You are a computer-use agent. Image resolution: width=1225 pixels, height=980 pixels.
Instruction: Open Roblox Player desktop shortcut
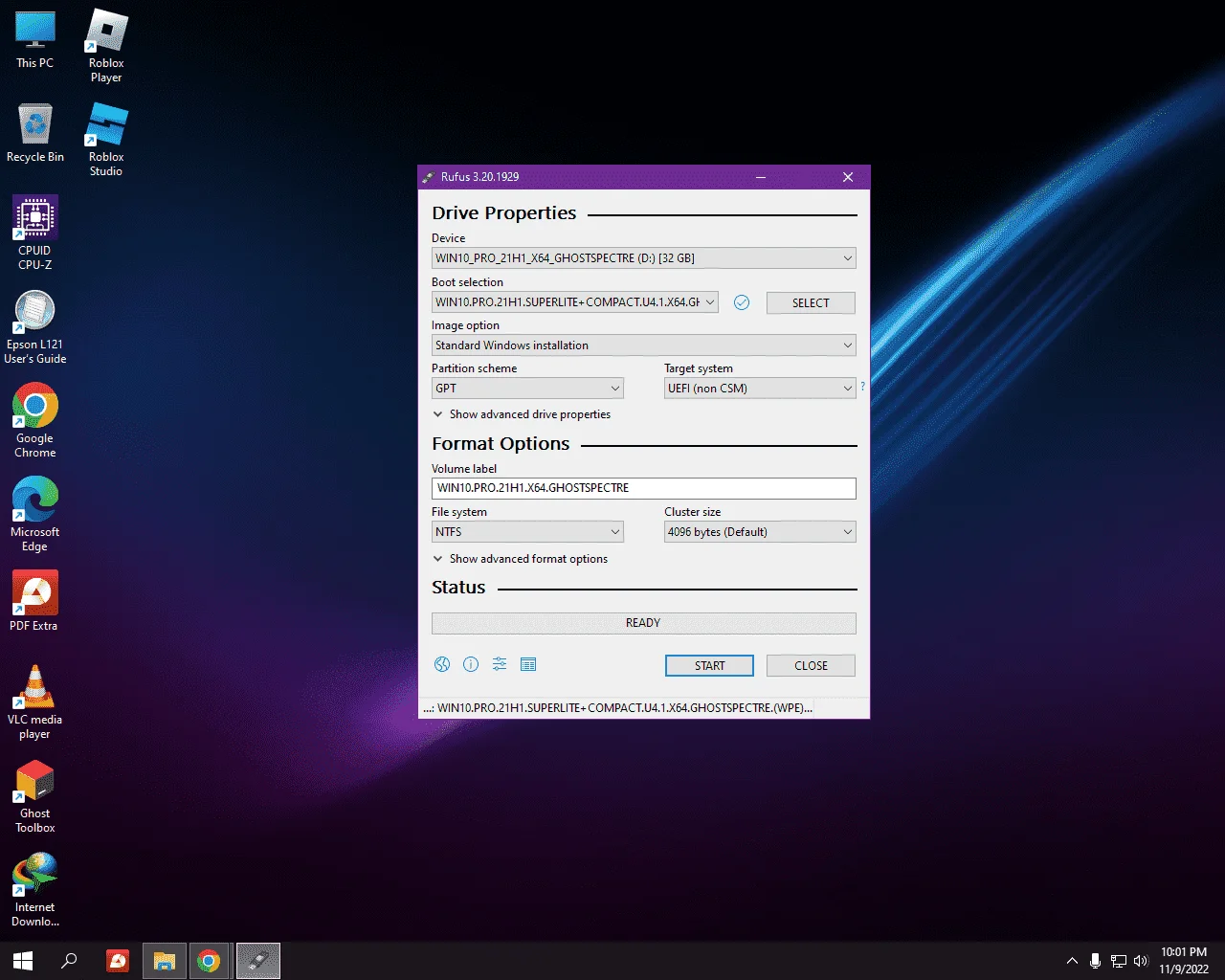click(x=106, y=46)
